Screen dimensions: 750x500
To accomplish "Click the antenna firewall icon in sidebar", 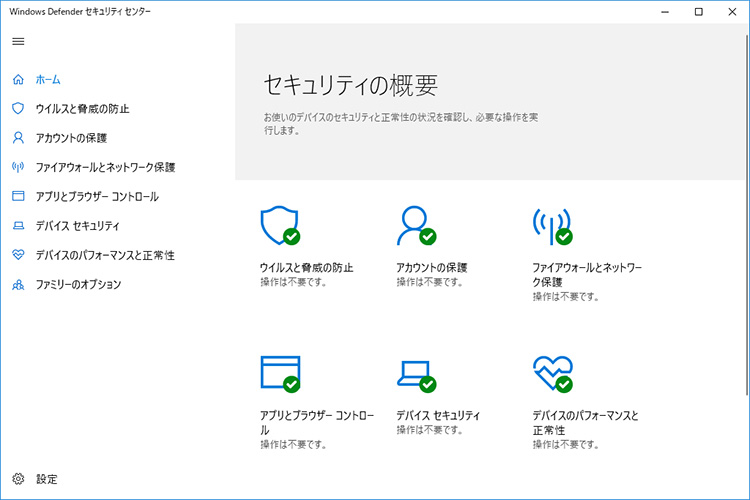I will click(x=18, y=167).
